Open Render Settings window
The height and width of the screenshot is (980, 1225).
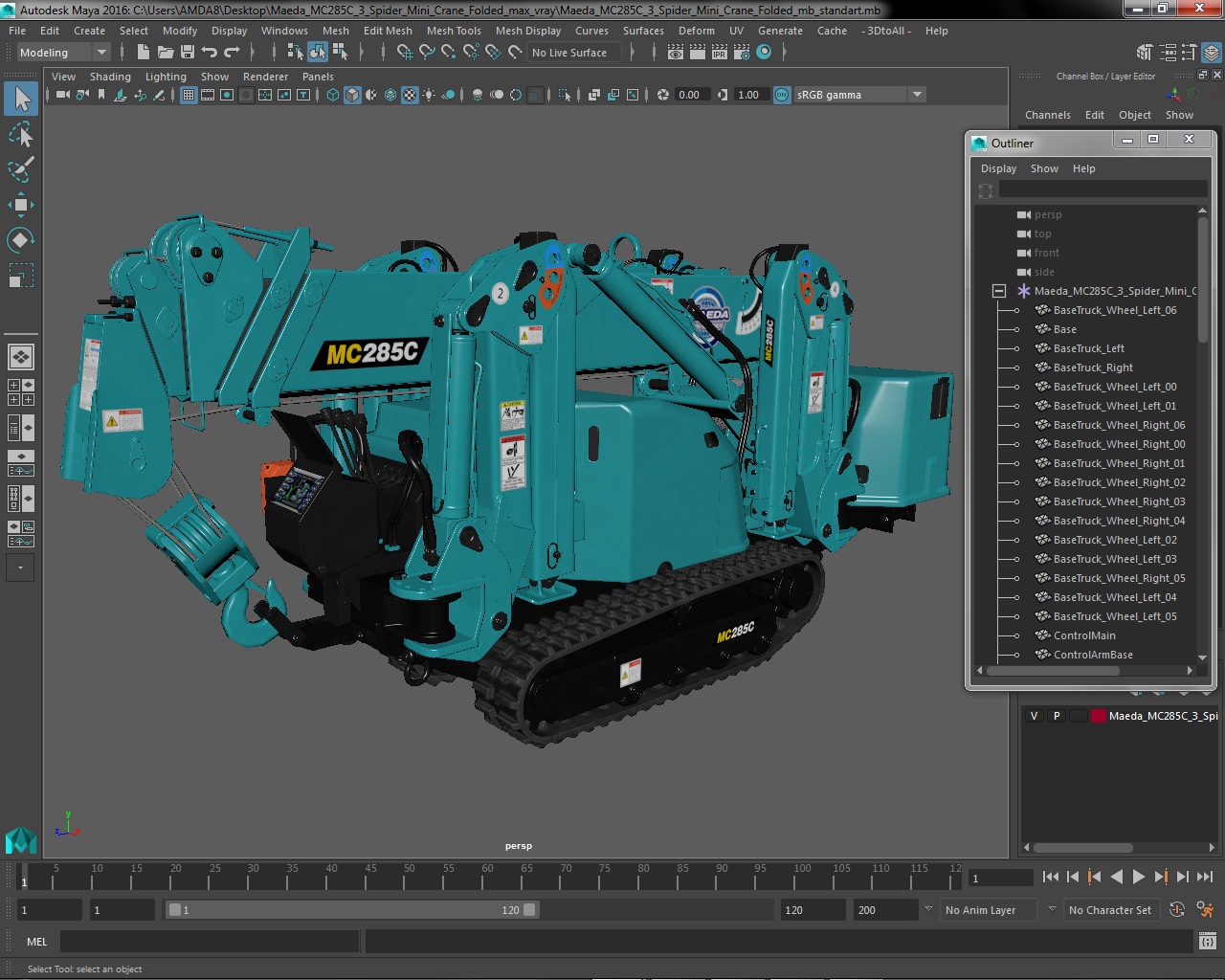point(742,53)
